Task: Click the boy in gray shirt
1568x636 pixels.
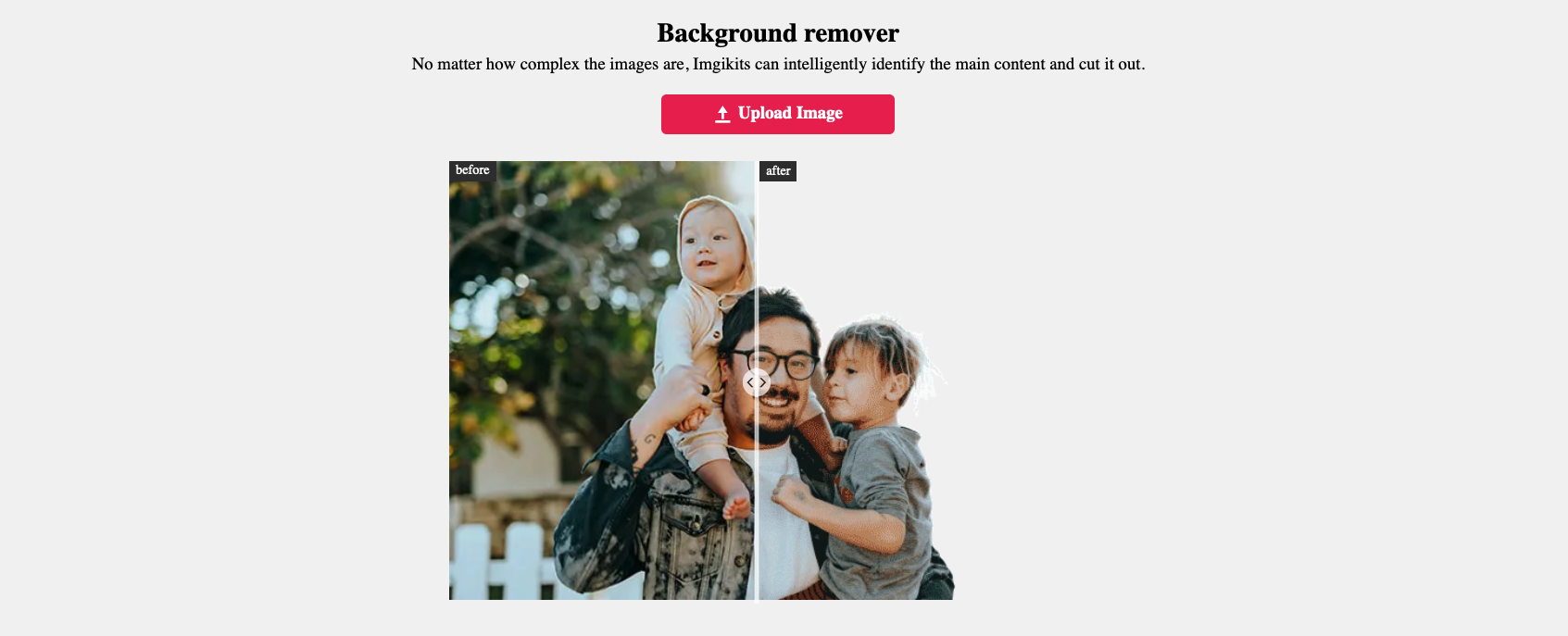Action: tap(875, 454)
